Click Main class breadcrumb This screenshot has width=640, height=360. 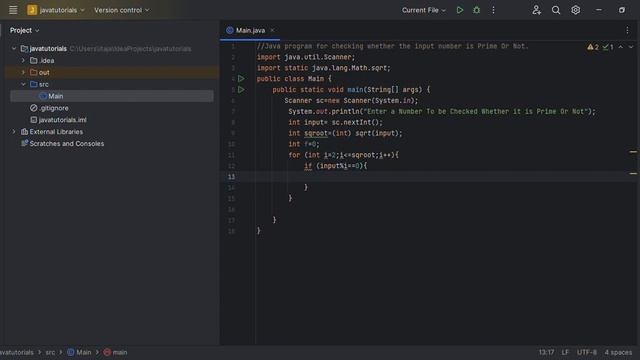click(x=79, y=352)
